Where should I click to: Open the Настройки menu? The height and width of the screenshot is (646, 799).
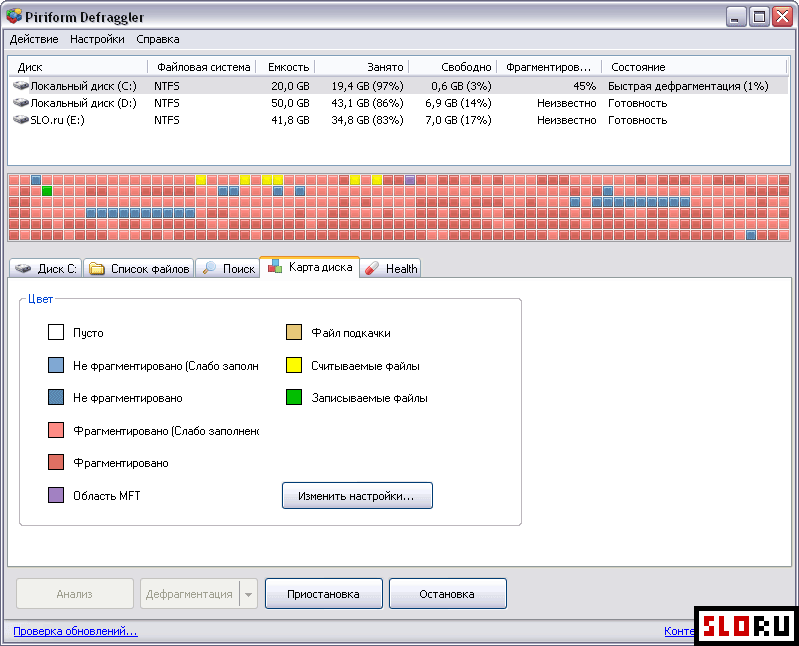point(97,39)
